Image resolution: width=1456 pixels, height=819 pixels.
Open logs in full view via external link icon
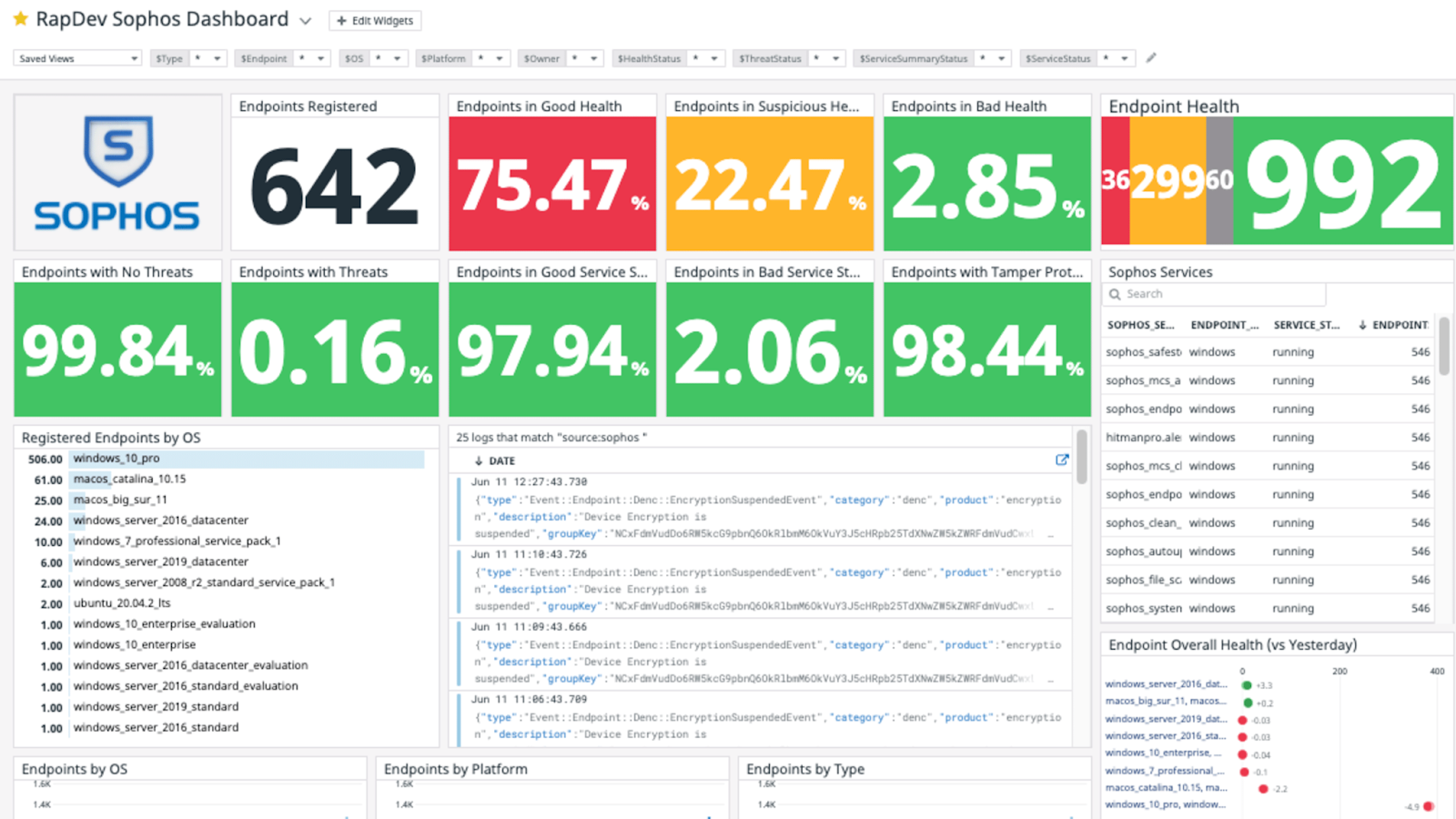1061,460
